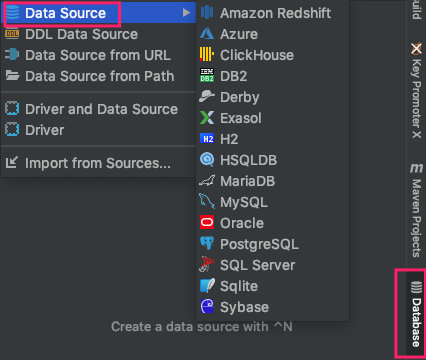
Task: Choose MySQL from submenu
Action: pyautogui.click(x=273, y=202)
